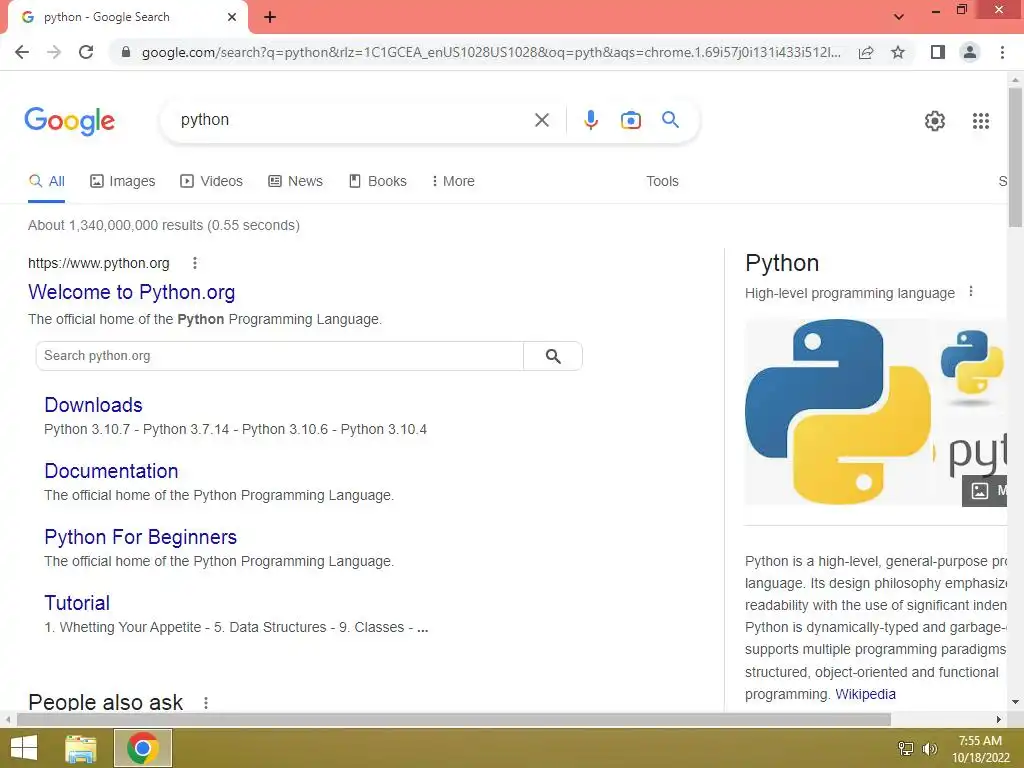Open Chrome side panel
Screen dimensions: 1024x768
938,52
